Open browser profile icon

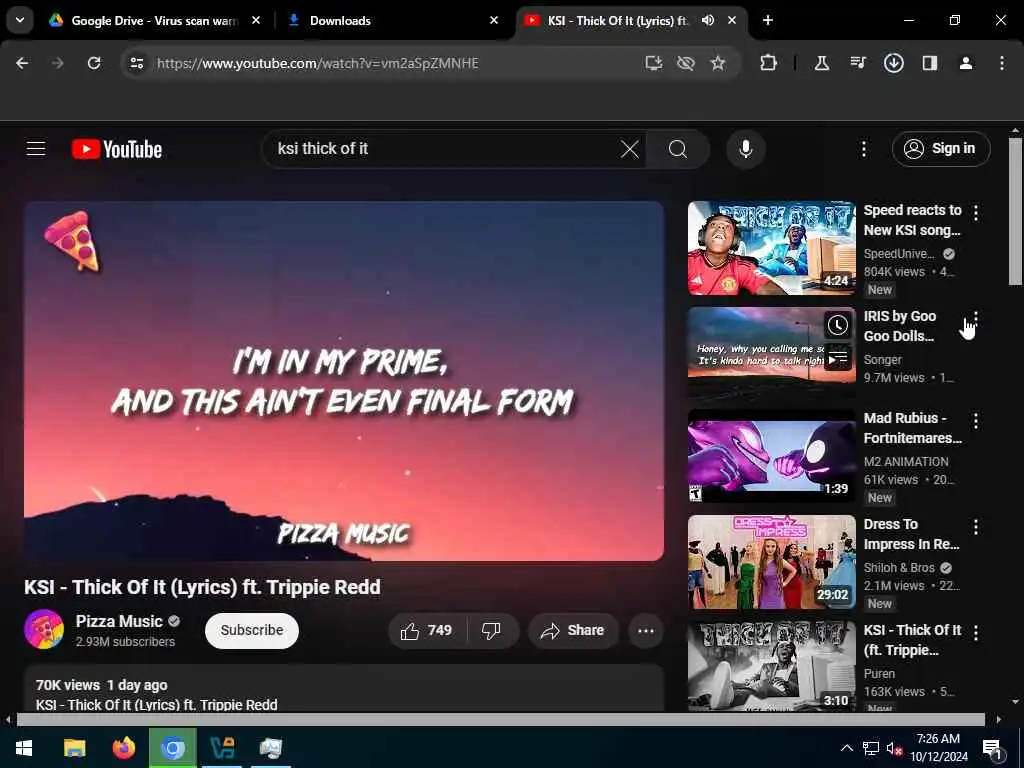click(966, 63)
